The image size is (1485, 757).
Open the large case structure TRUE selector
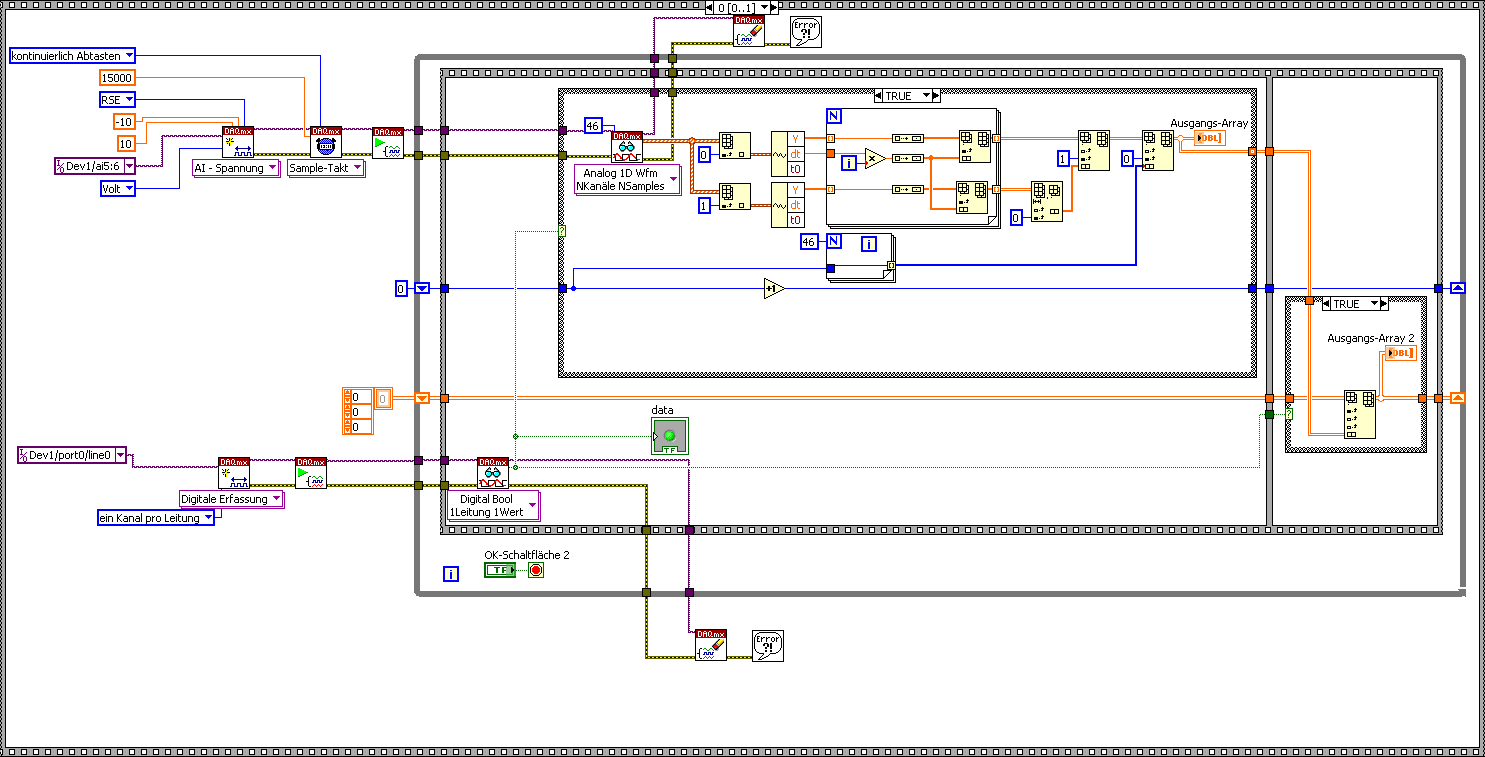coord(906,95)
